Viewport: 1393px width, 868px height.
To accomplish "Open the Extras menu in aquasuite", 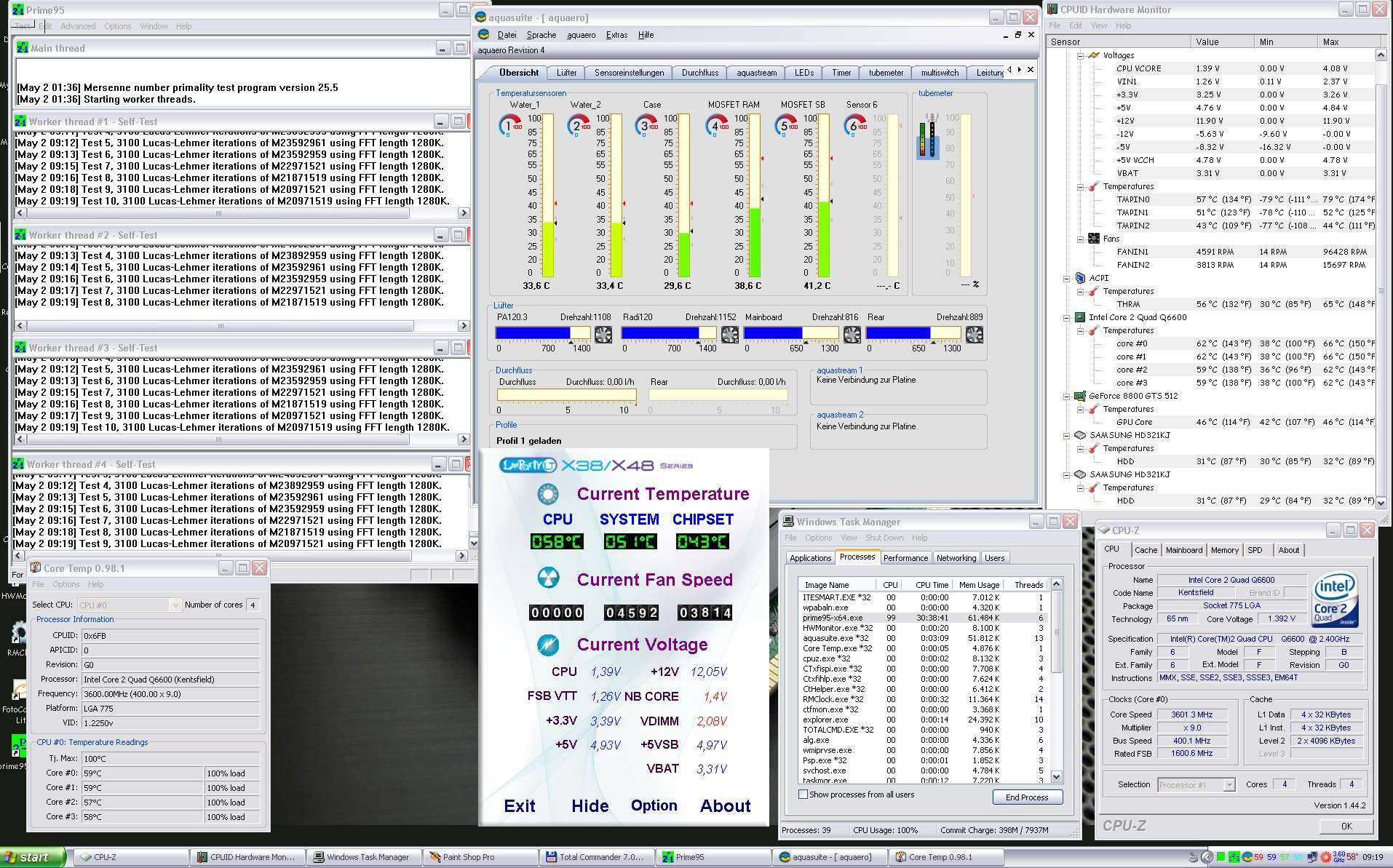I will [x=616, y=35].
